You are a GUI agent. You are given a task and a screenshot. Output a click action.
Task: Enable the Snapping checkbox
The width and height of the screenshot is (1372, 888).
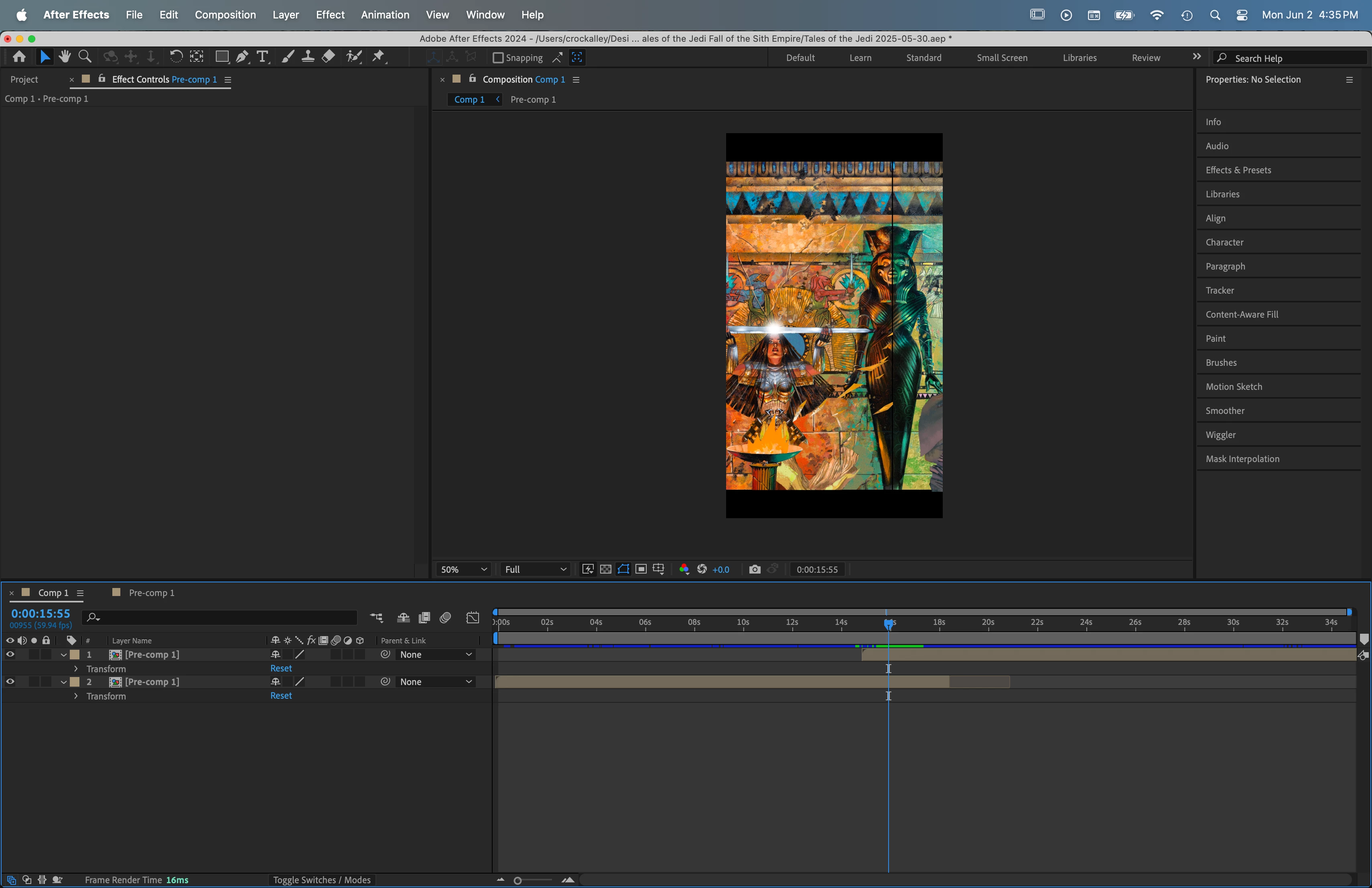[x=498, y=58]
